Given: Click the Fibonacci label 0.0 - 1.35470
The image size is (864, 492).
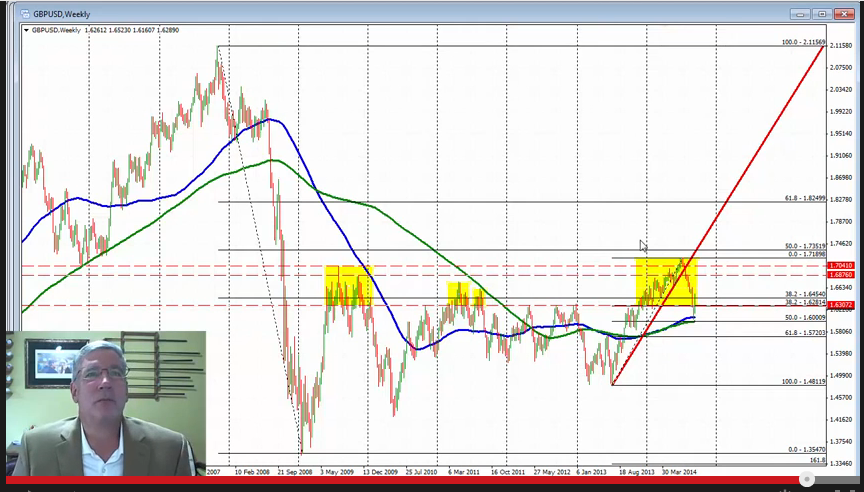Looking at the screenshot, I should click(x=807, y=450).
